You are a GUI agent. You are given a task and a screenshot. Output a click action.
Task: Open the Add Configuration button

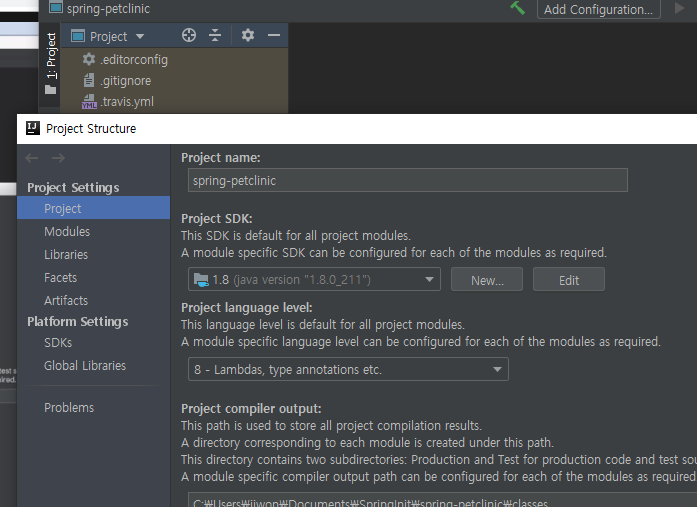coord(598,9)
